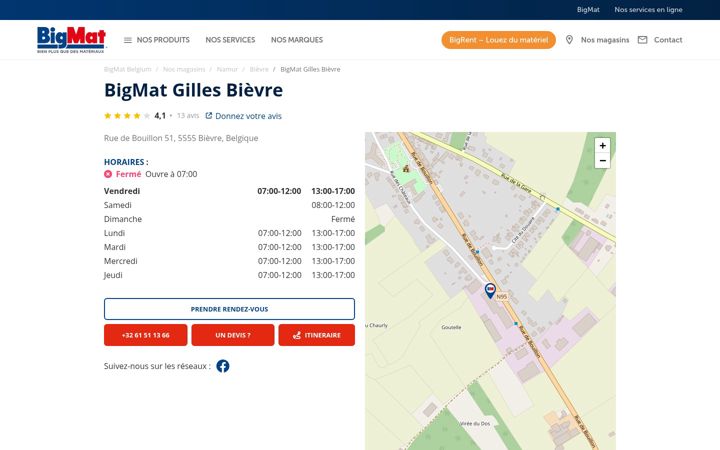
Task: Click the address Rue de Bouillon 51 text
Action: 181,138
